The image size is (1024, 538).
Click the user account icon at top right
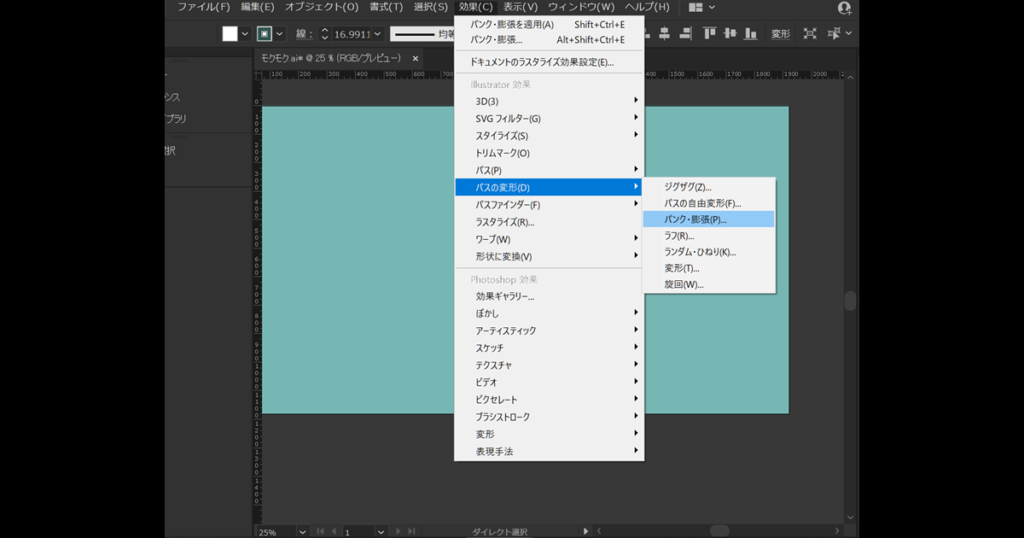845,8
